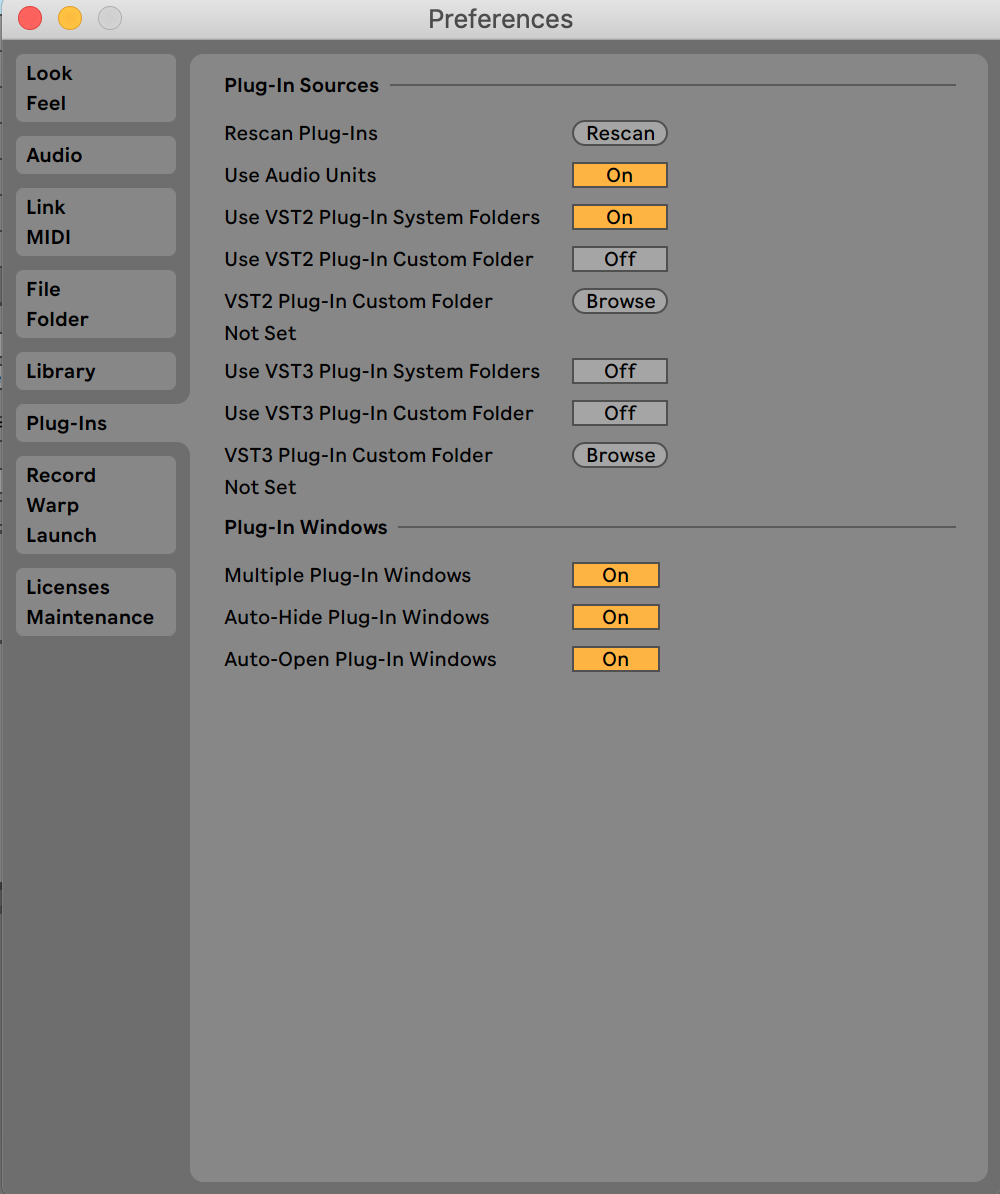Screen dimensions: 1000x1194
Task: Click the Use VST2 Plug-In System Folders label
Action: pyautogui.click(x=382, y=217)
